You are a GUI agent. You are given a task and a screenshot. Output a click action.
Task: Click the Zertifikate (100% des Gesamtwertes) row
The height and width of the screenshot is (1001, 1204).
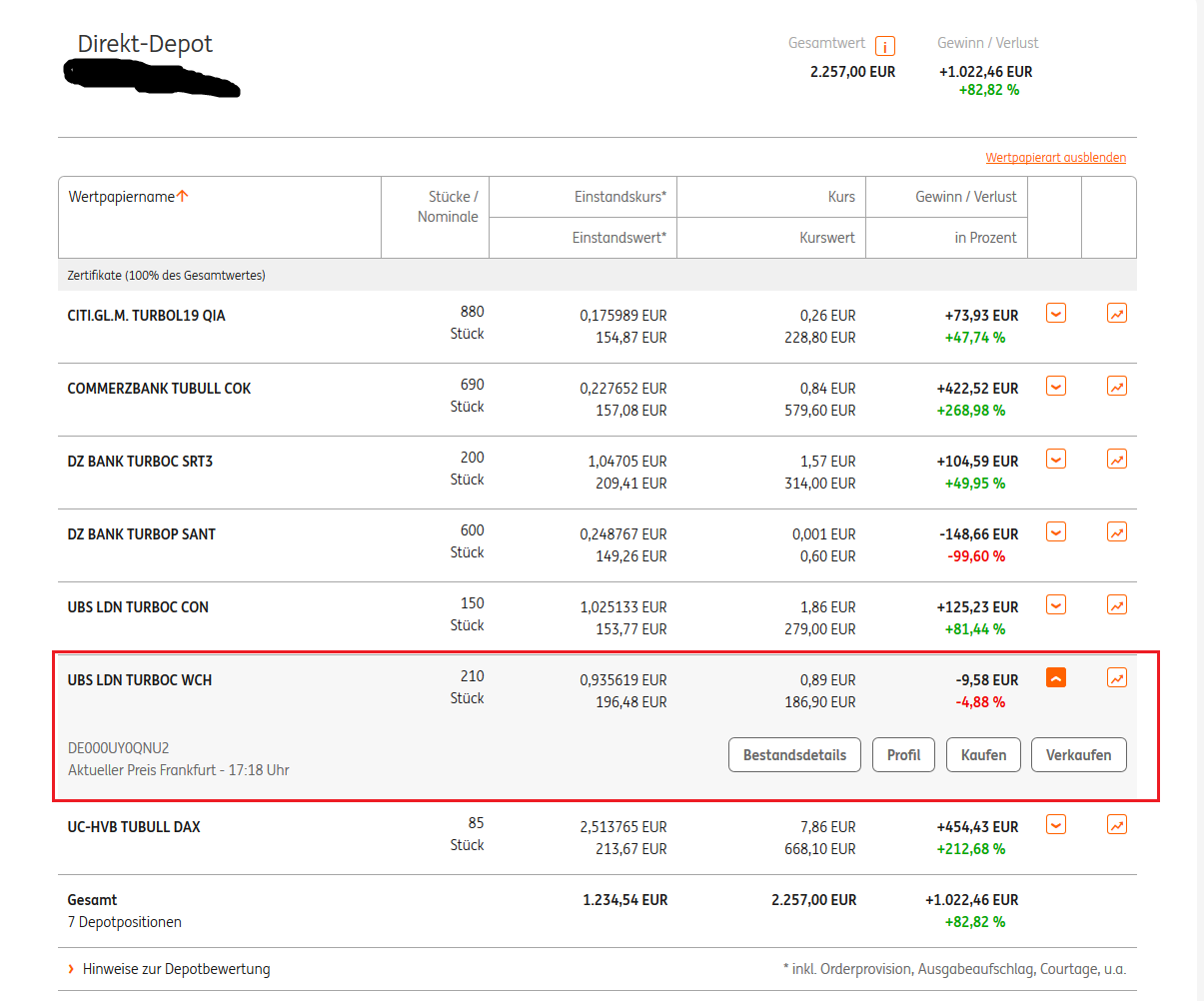pyautogui.click(x=597, y=275)
